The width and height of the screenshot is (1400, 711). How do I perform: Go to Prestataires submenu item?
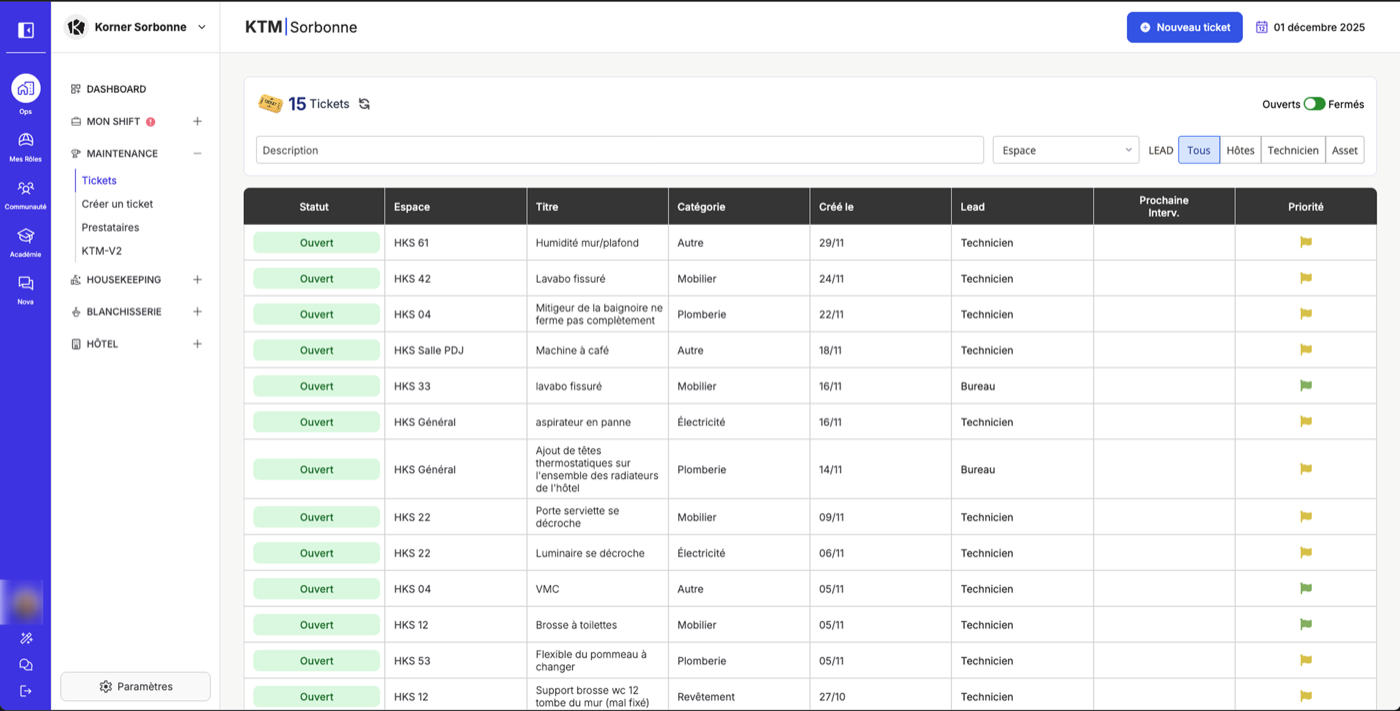coord(110,227)
